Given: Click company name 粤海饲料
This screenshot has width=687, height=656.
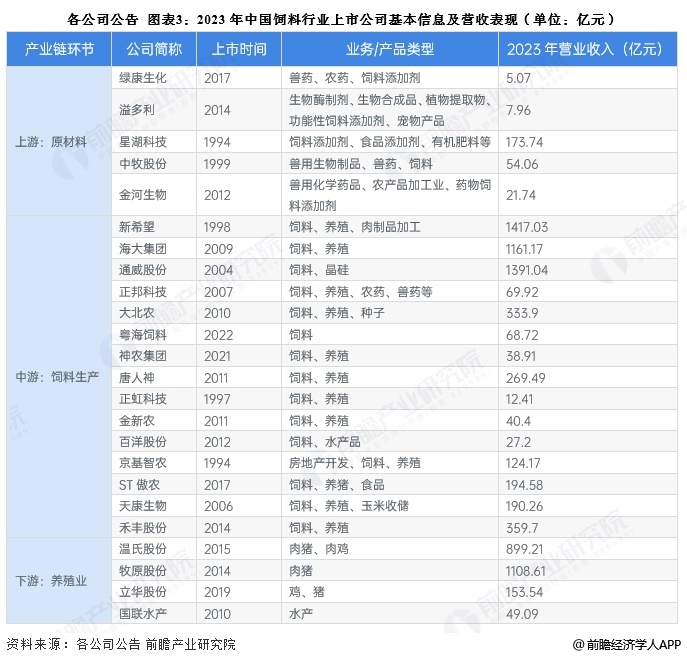Looking at the screenshot, I should coord(143,335).
